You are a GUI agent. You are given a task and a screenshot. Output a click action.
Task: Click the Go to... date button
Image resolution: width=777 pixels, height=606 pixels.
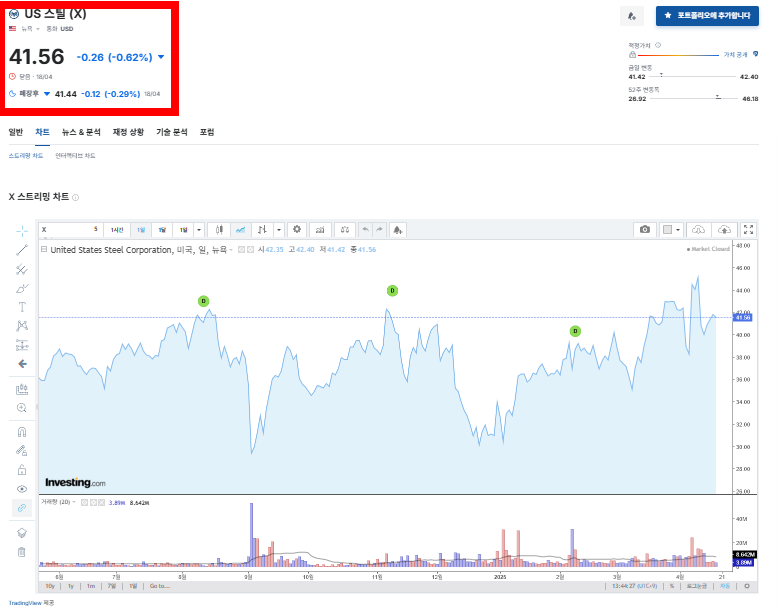pyautogui.click(x=160, y=586)
